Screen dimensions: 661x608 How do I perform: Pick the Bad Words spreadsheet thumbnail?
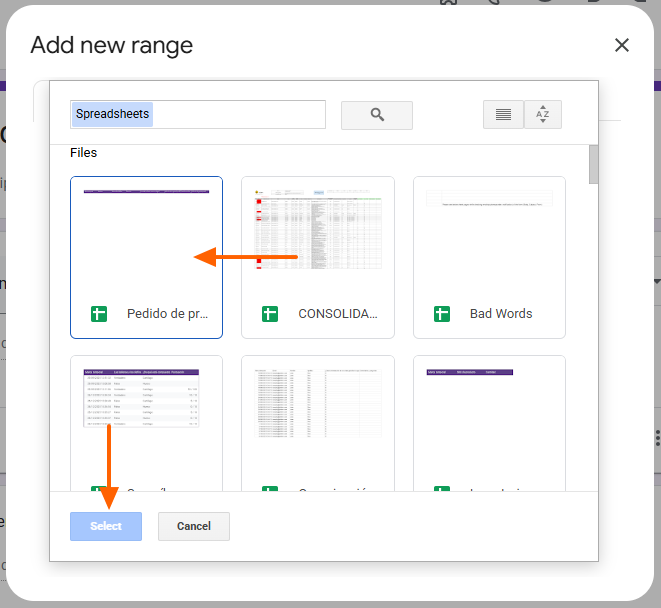point(489,257)
